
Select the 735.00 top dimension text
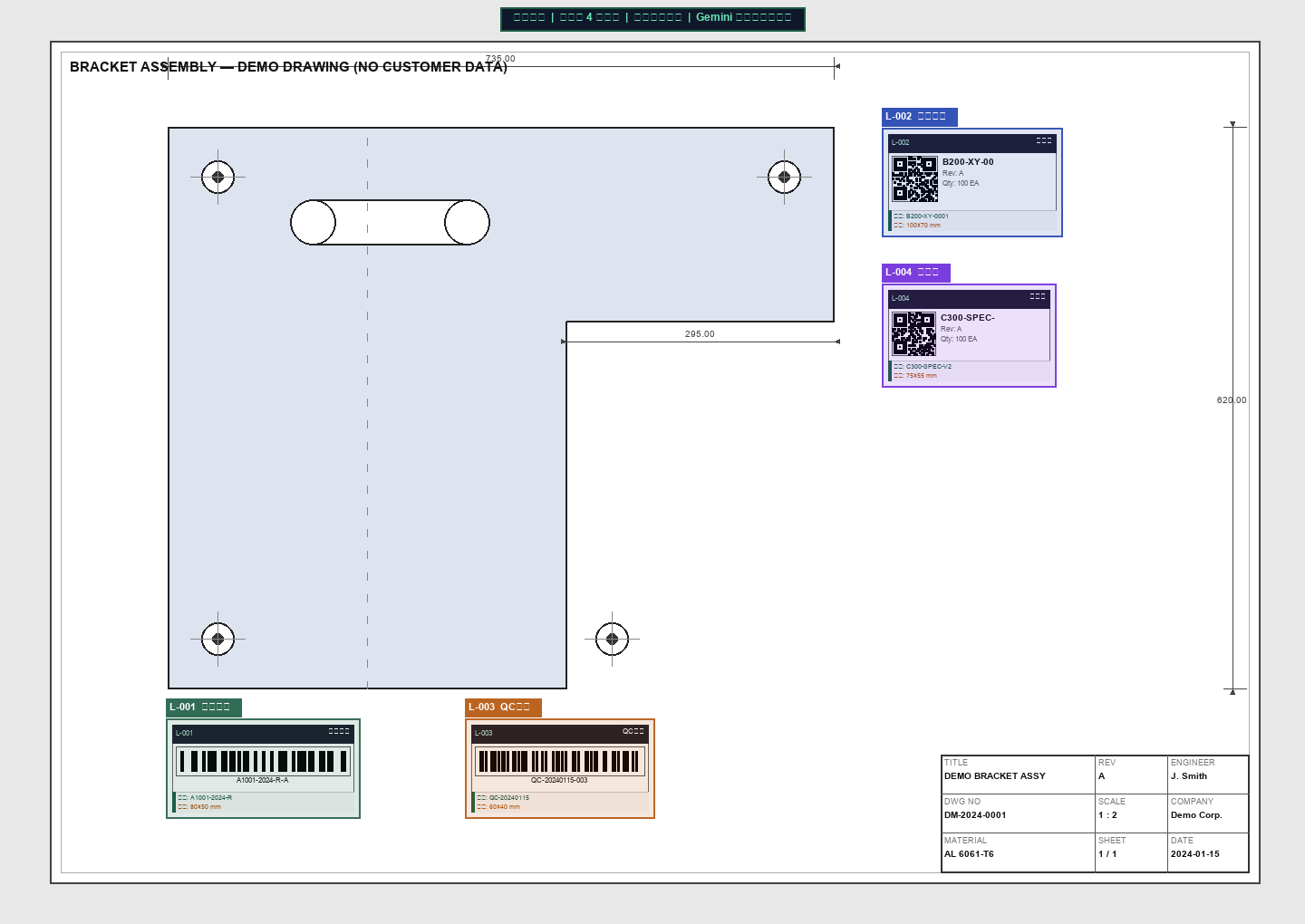coord(500,59)
